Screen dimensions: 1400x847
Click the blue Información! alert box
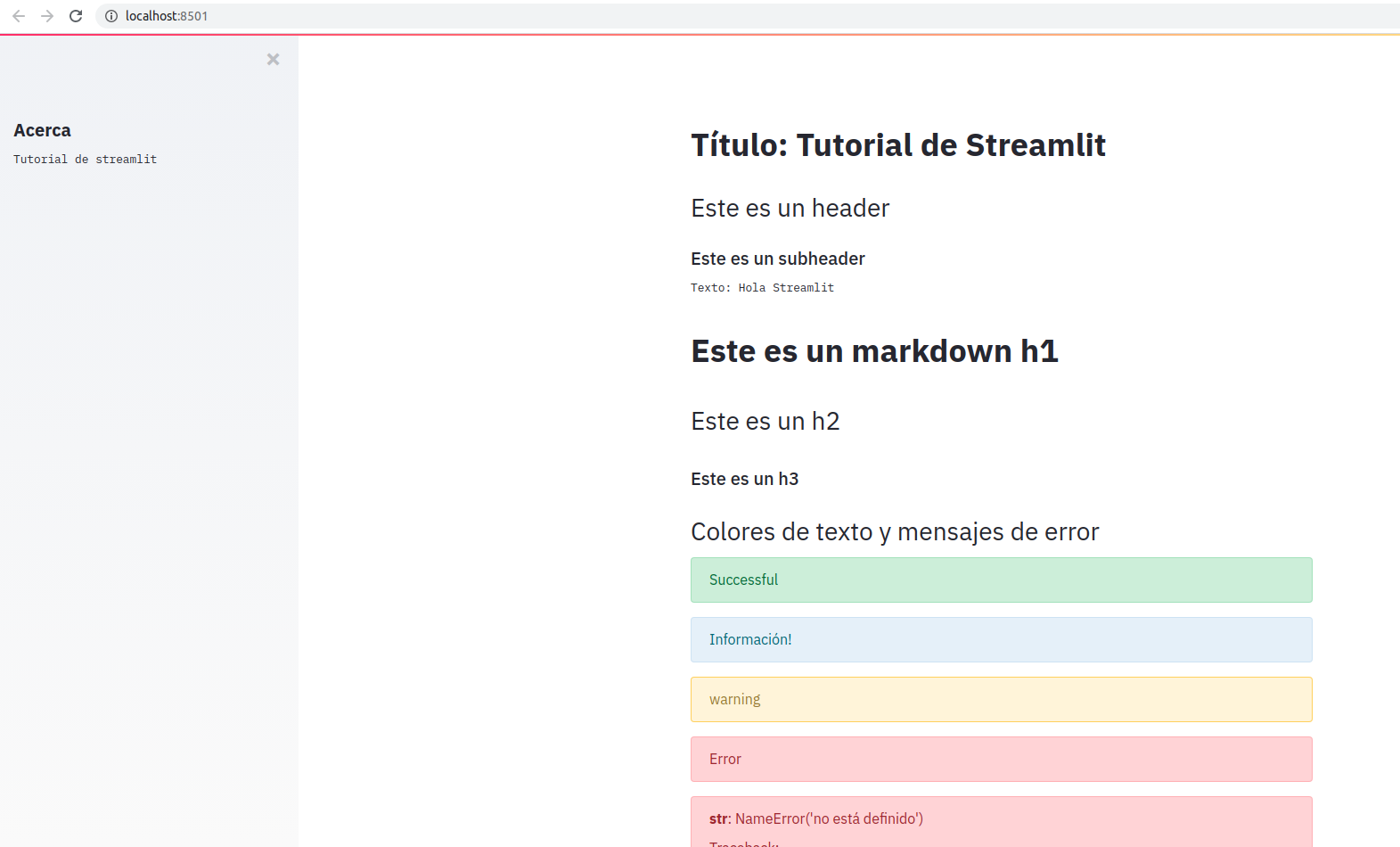point(1001,639)
